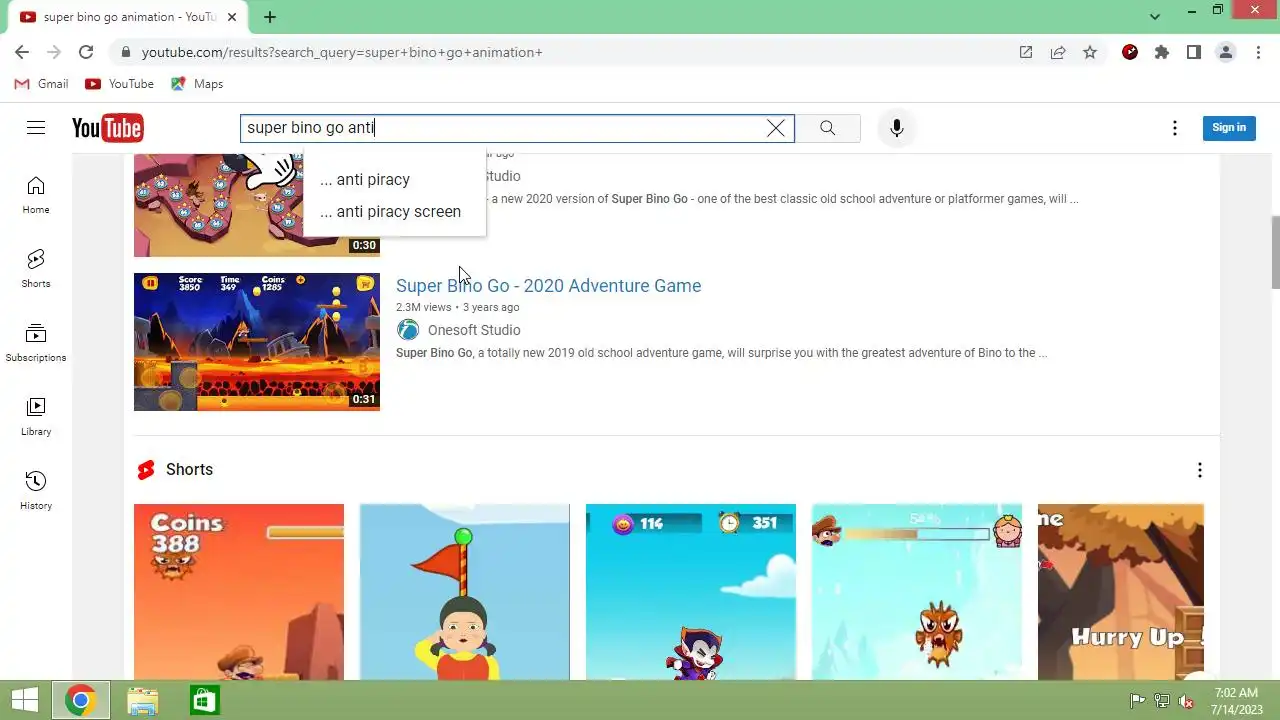Share this page icon
Screen dimensions: 1280x720
pos(1058,52)
